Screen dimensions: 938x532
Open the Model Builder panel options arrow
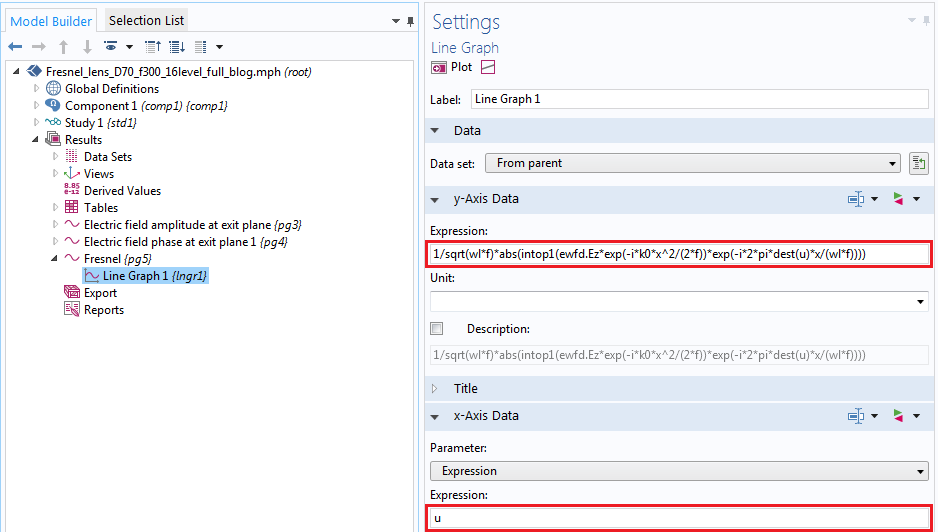point(395,21)
